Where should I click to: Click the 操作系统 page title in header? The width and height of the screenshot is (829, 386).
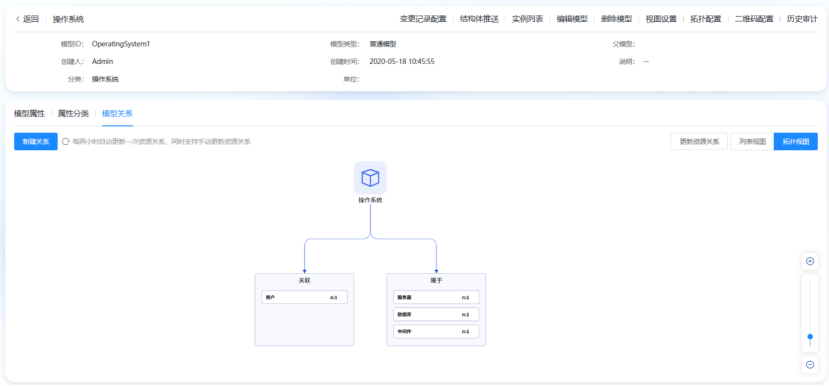pyautogui.click(x=68, y=19)
